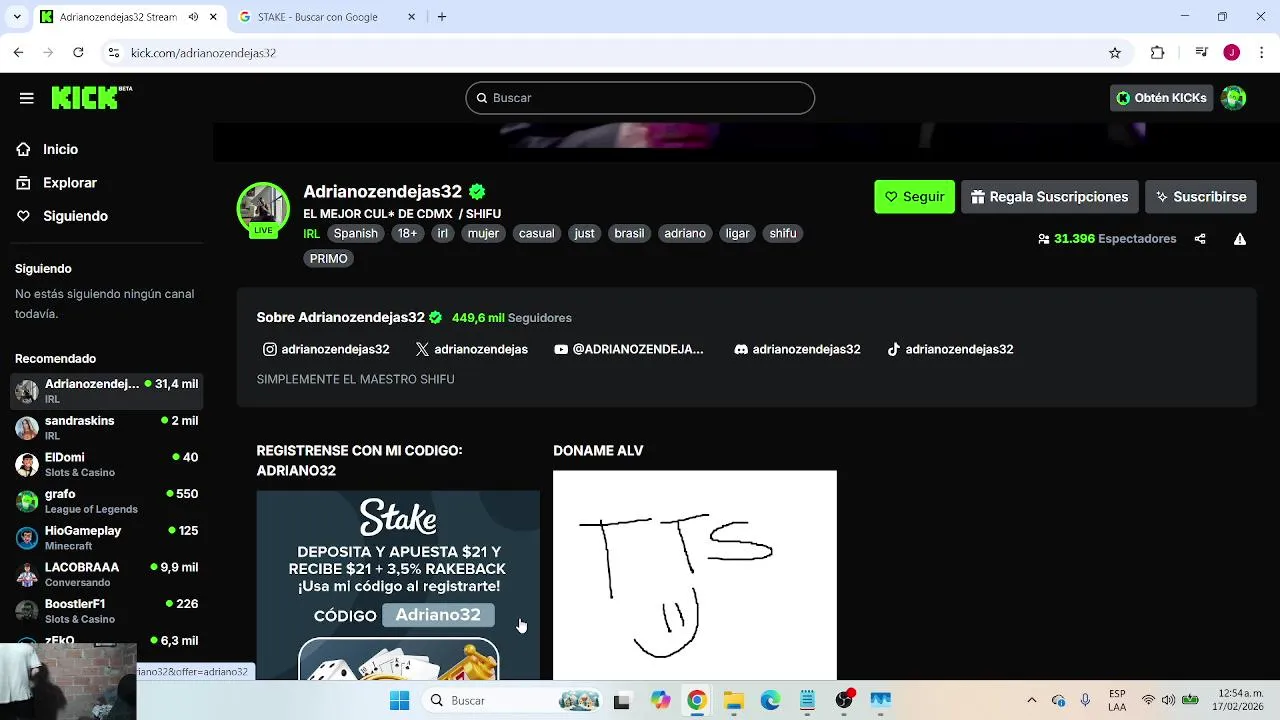
Task: Click the KICK logo
Action: (91, 97)
